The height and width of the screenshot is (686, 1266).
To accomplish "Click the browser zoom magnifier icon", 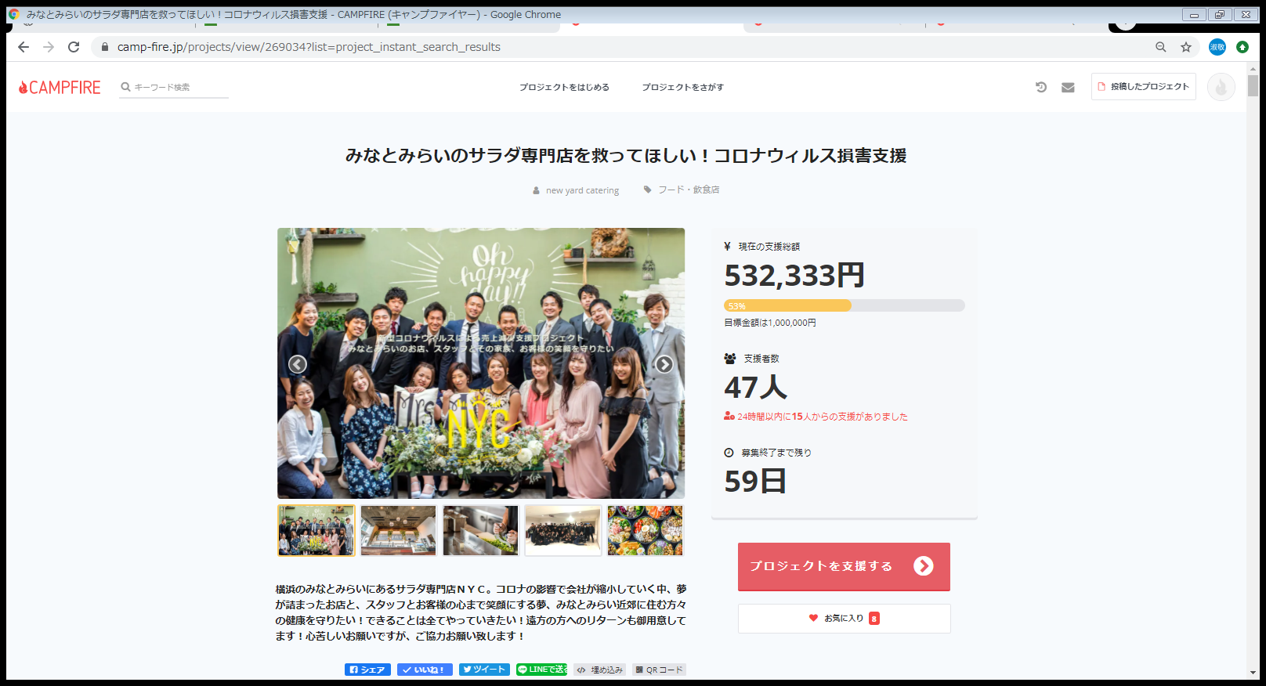I will pyautogui.click(x=1161, y=47).
